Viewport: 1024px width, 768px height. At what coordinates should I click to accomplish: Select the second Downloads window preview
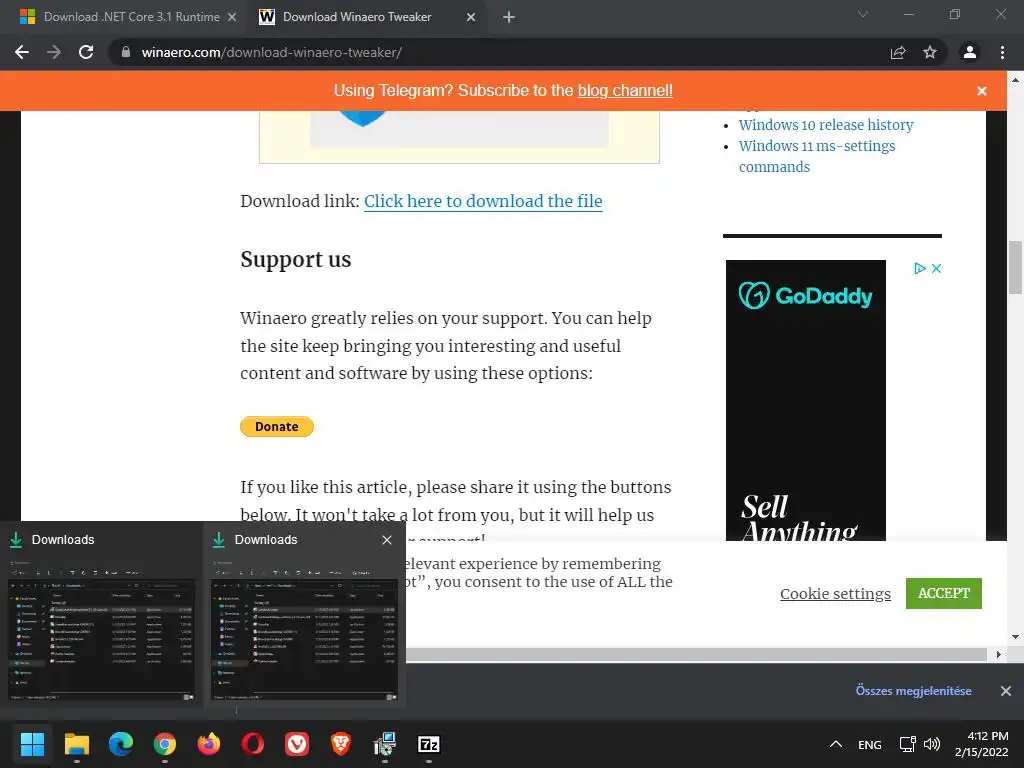(304, 615)
